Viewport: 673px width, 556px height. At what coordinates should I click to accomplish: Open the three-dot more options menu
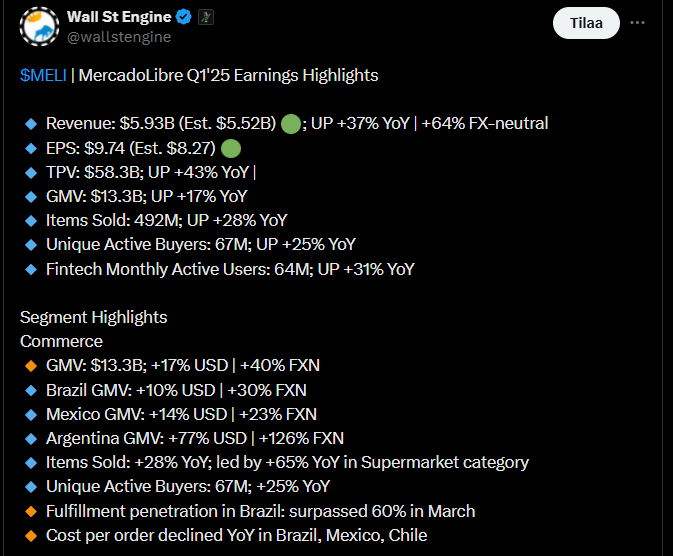coord(637,23)
